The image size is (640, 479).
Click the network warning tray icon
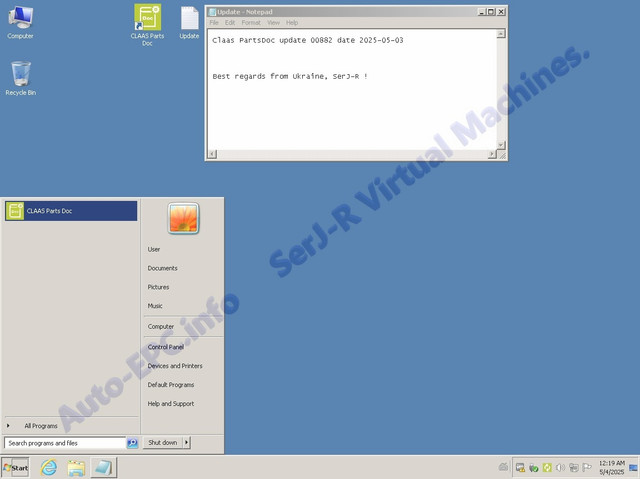[520, 468]
